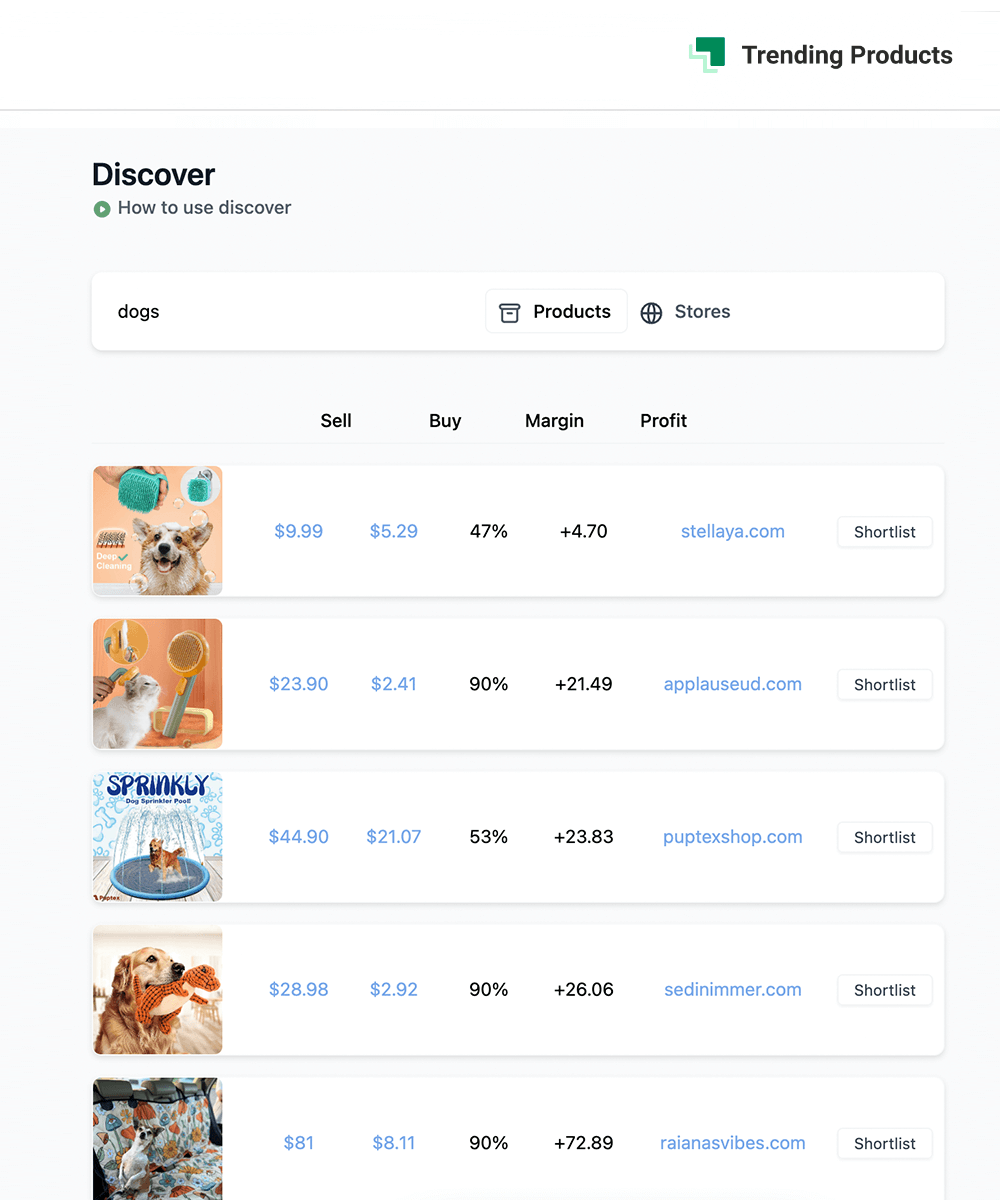
Task: Click the $2.92 buy price
Action: pyautogui.click(x=393, y=990)
